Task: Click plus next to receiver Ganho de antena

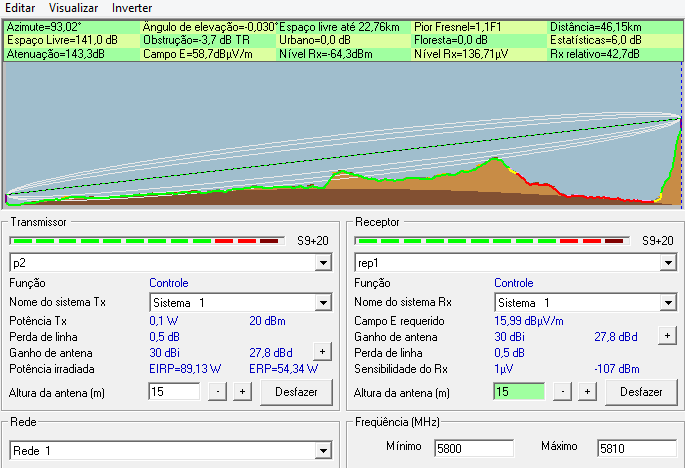Action: point(667,336)
